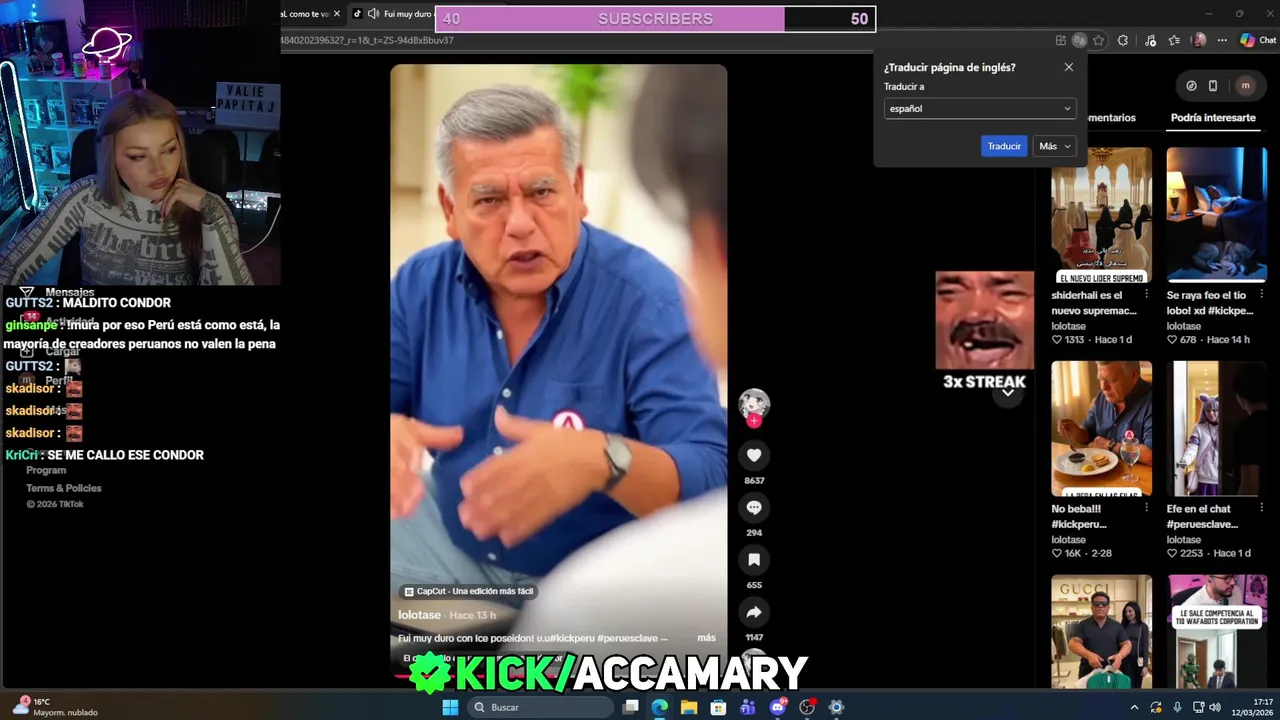Viewport: 1280px width, 720px height.
Task: Open options for 'Se raya feo' video
Action: coord(1261,296)
